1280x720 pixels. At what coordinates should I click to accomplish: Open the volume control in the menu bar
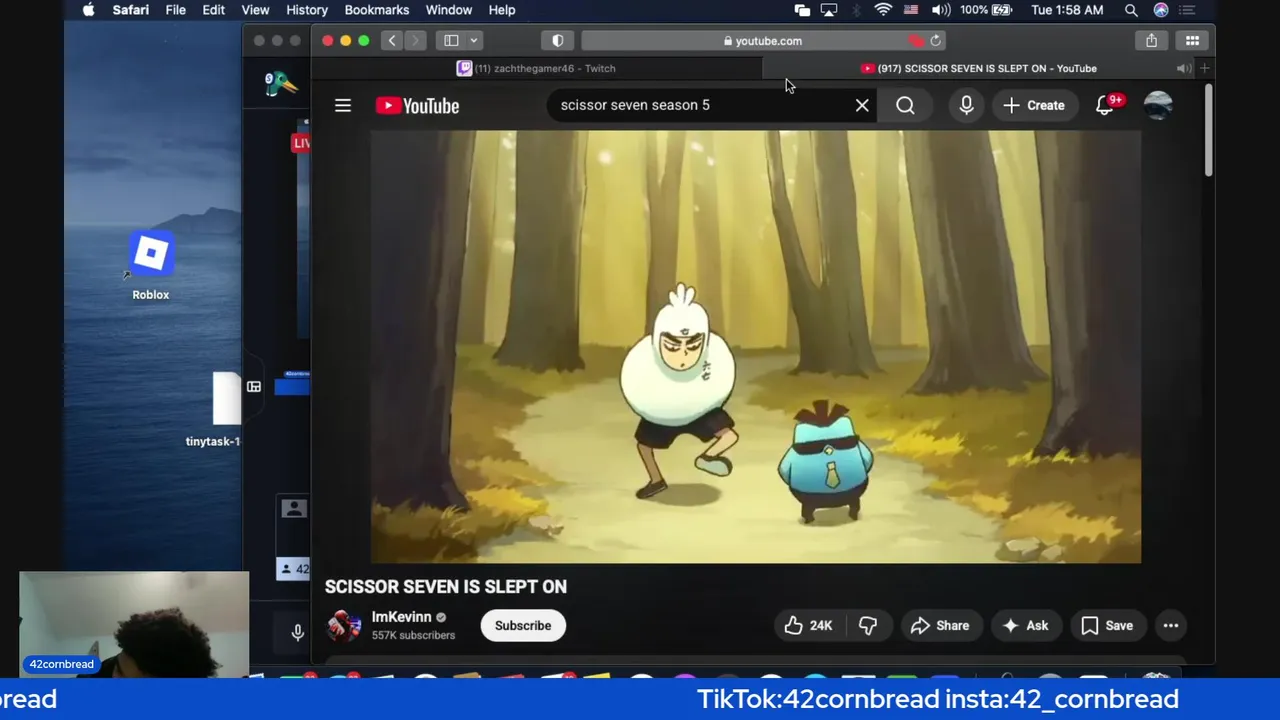click(941, 10)
